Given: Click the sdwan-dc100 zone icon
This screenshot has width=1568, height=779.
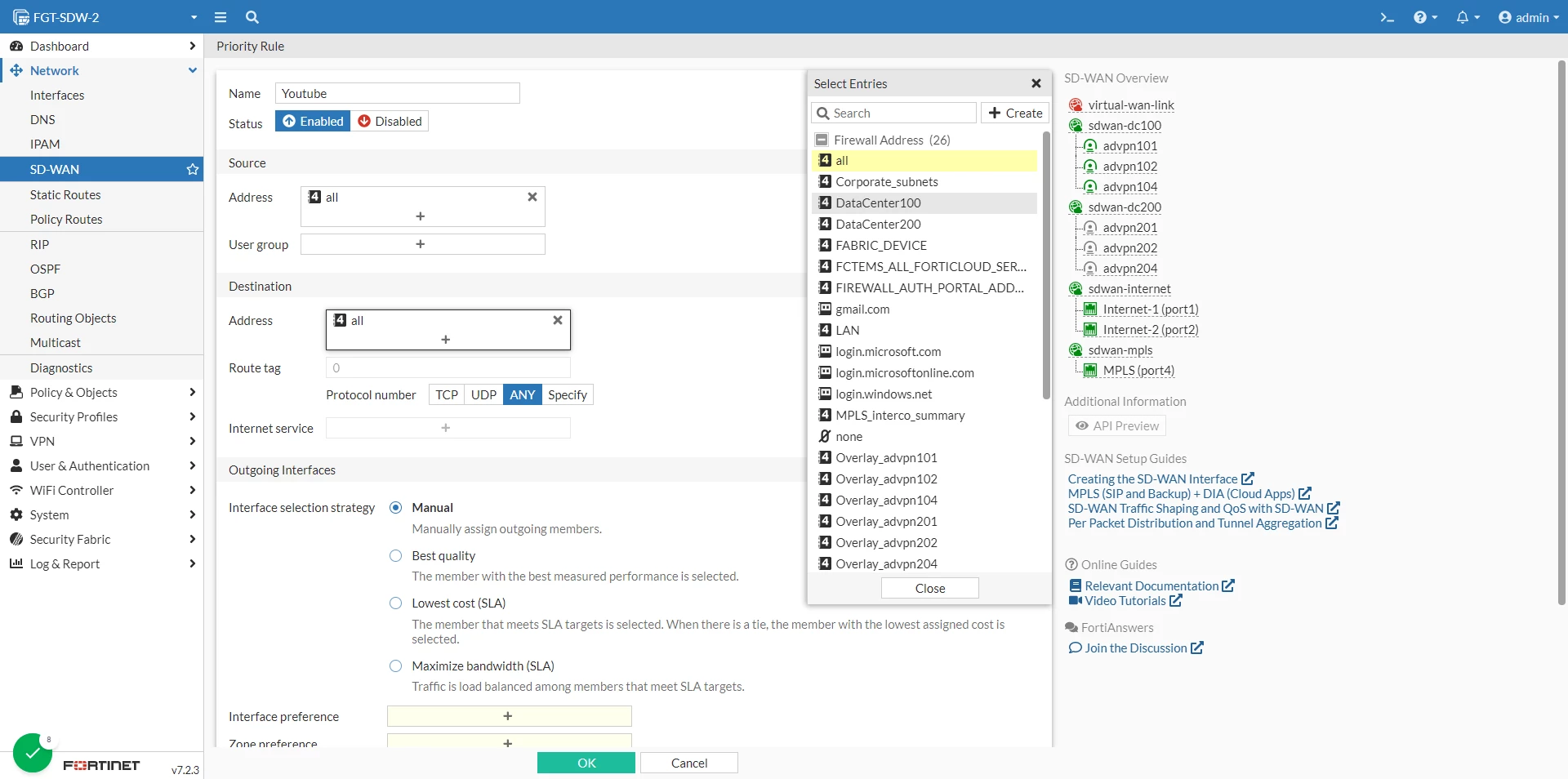Looking at the screenshot, I should coord(1076,126).
